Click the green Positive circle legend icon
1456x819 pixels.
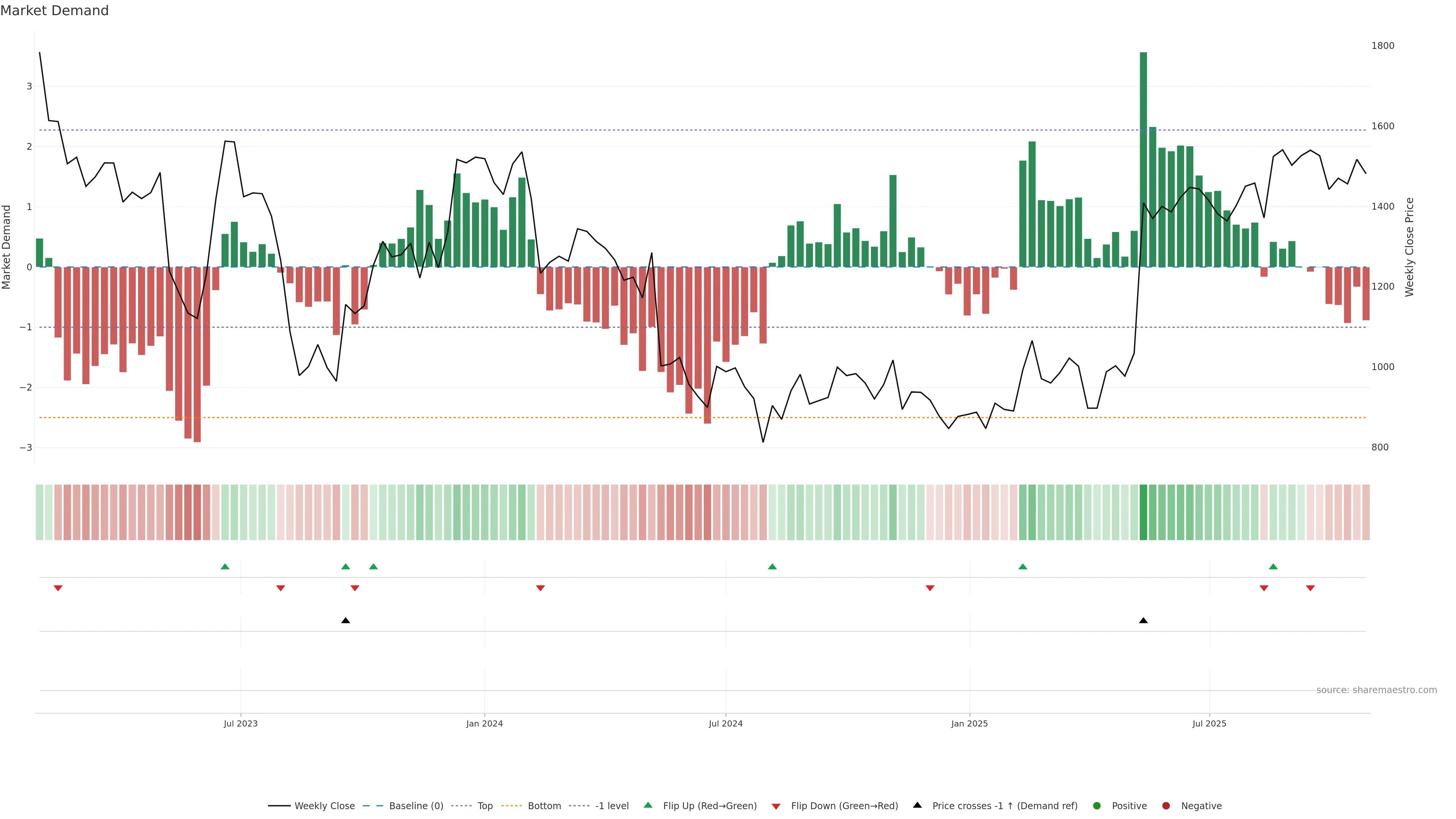1097,805
